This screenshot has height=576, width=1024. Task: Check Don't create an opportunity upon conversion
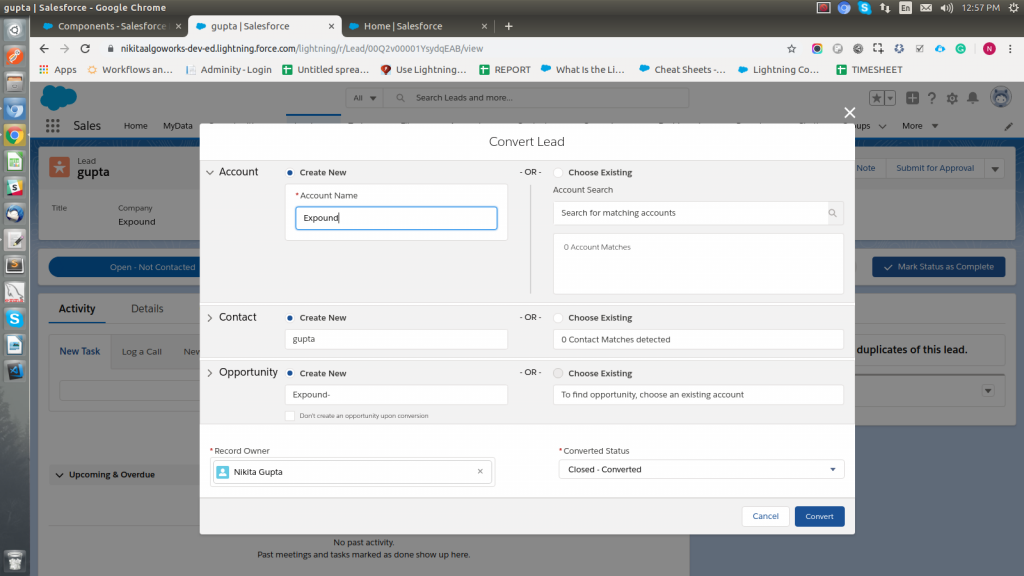(x=290, y=416)
